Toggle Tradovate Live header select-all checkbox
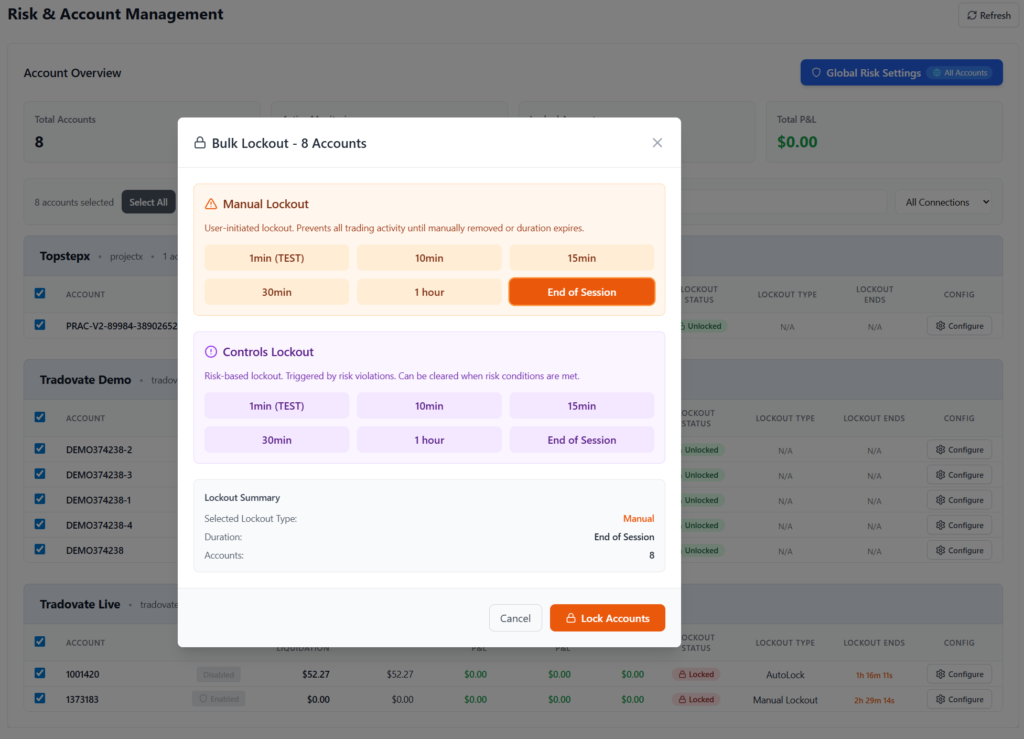The width and height of the screenshot is (1024, 739). pyautogui.click(x=40, y=642)
